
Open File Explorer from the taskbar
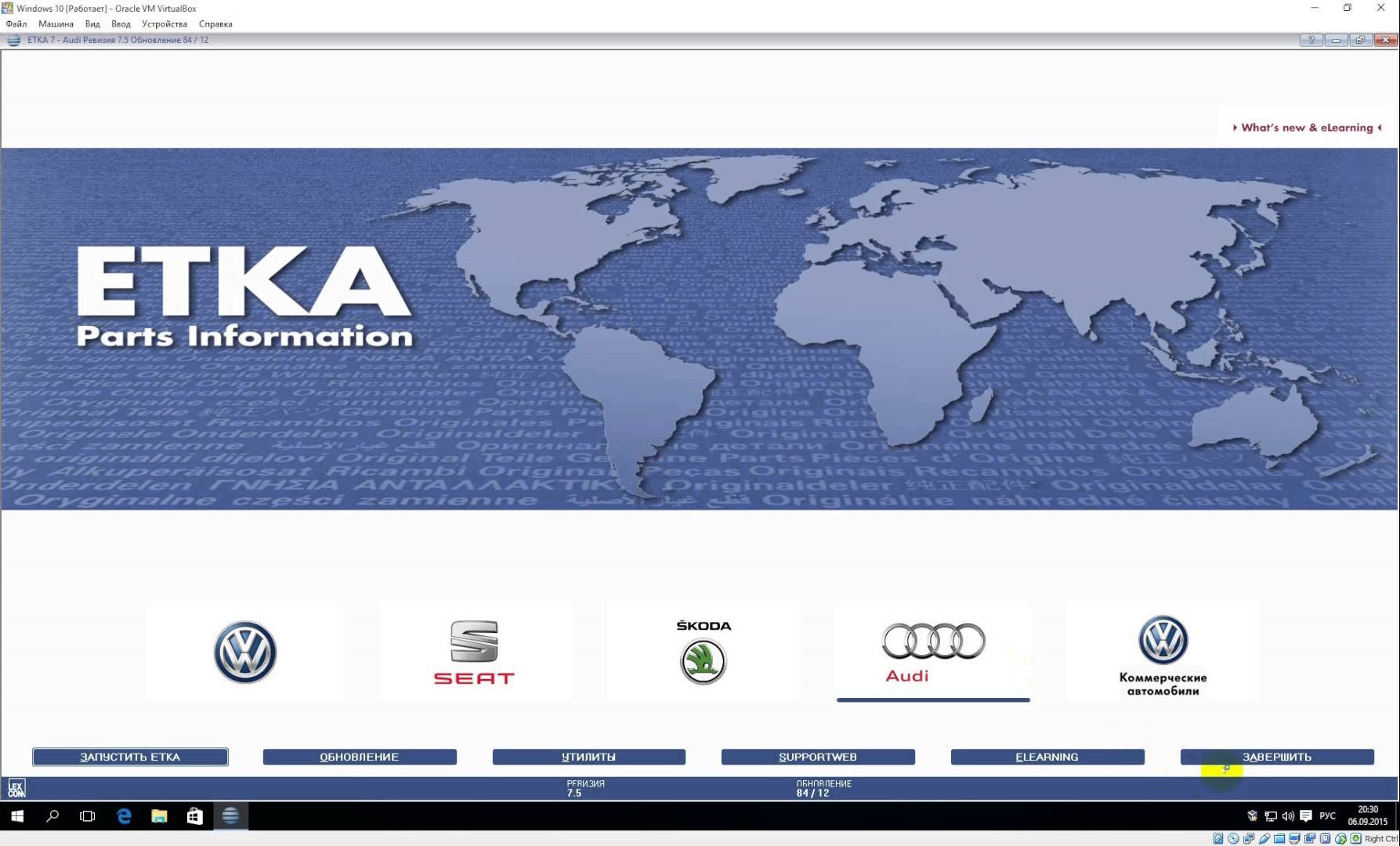coord(159,816)
